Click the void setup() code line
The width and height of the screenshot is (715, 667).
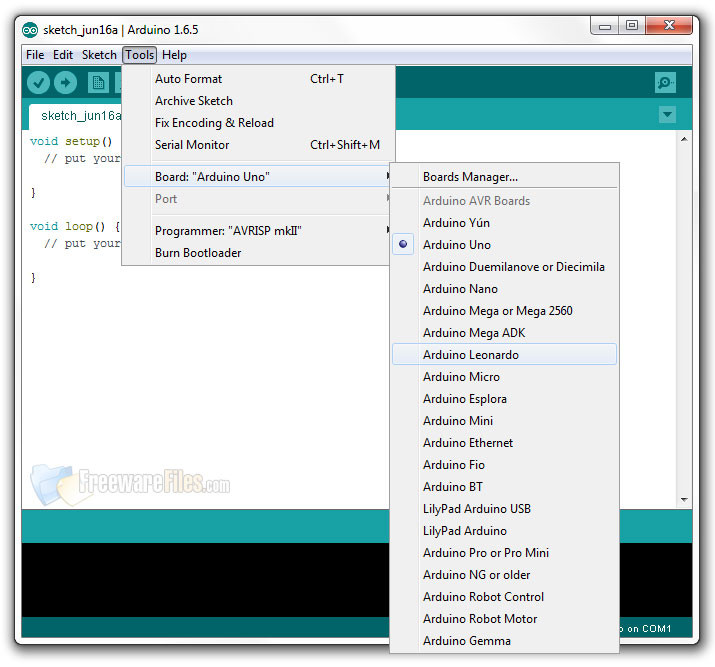coord(71,141)
